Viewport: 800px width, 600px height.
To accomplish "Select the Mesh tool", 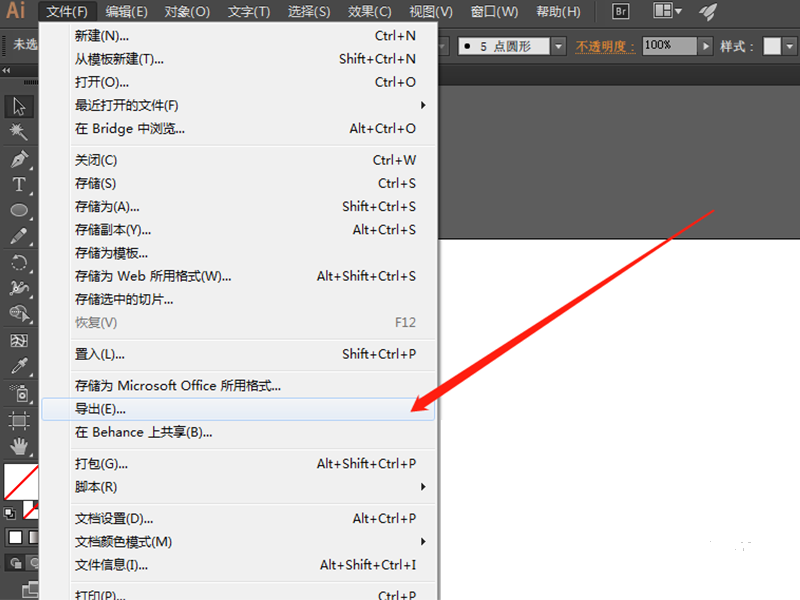I will (19, 340).
